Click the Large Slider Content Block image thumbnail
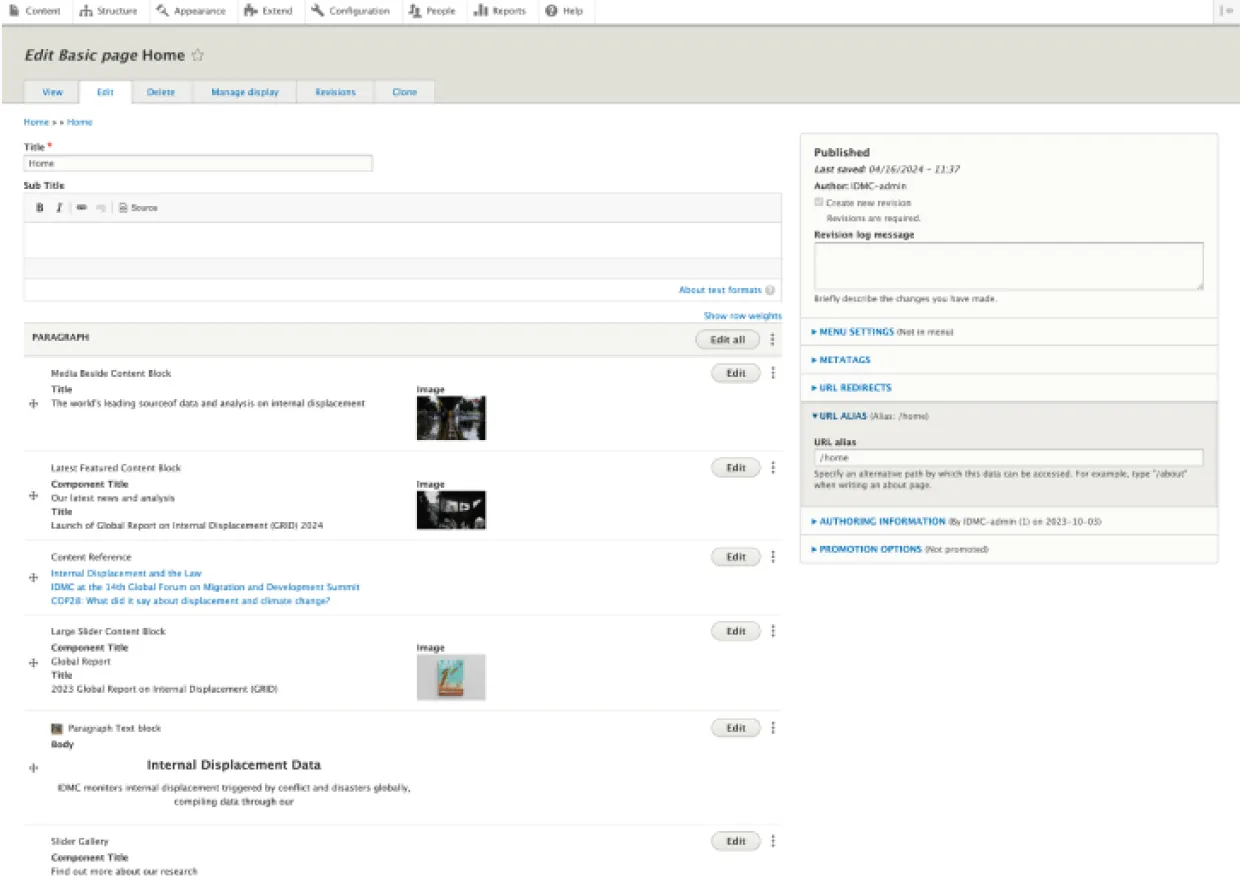The width and height of the screenshot is (1240, 880). (451, 677)
